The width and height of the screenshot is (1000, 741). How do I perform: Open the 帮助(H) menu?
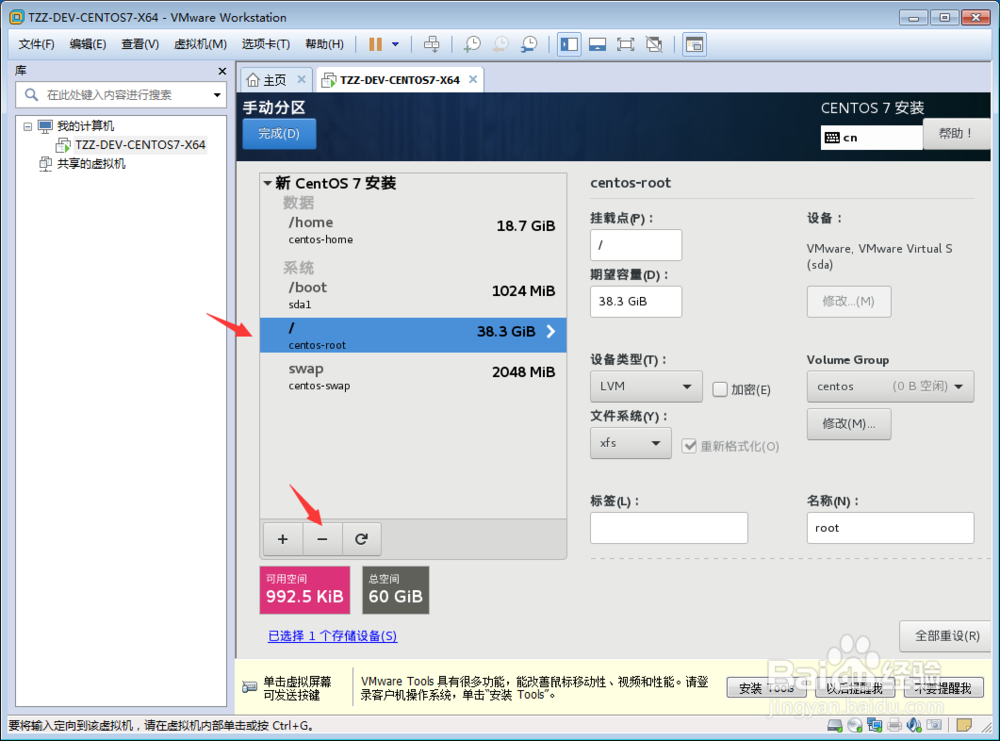coord(324,44)
